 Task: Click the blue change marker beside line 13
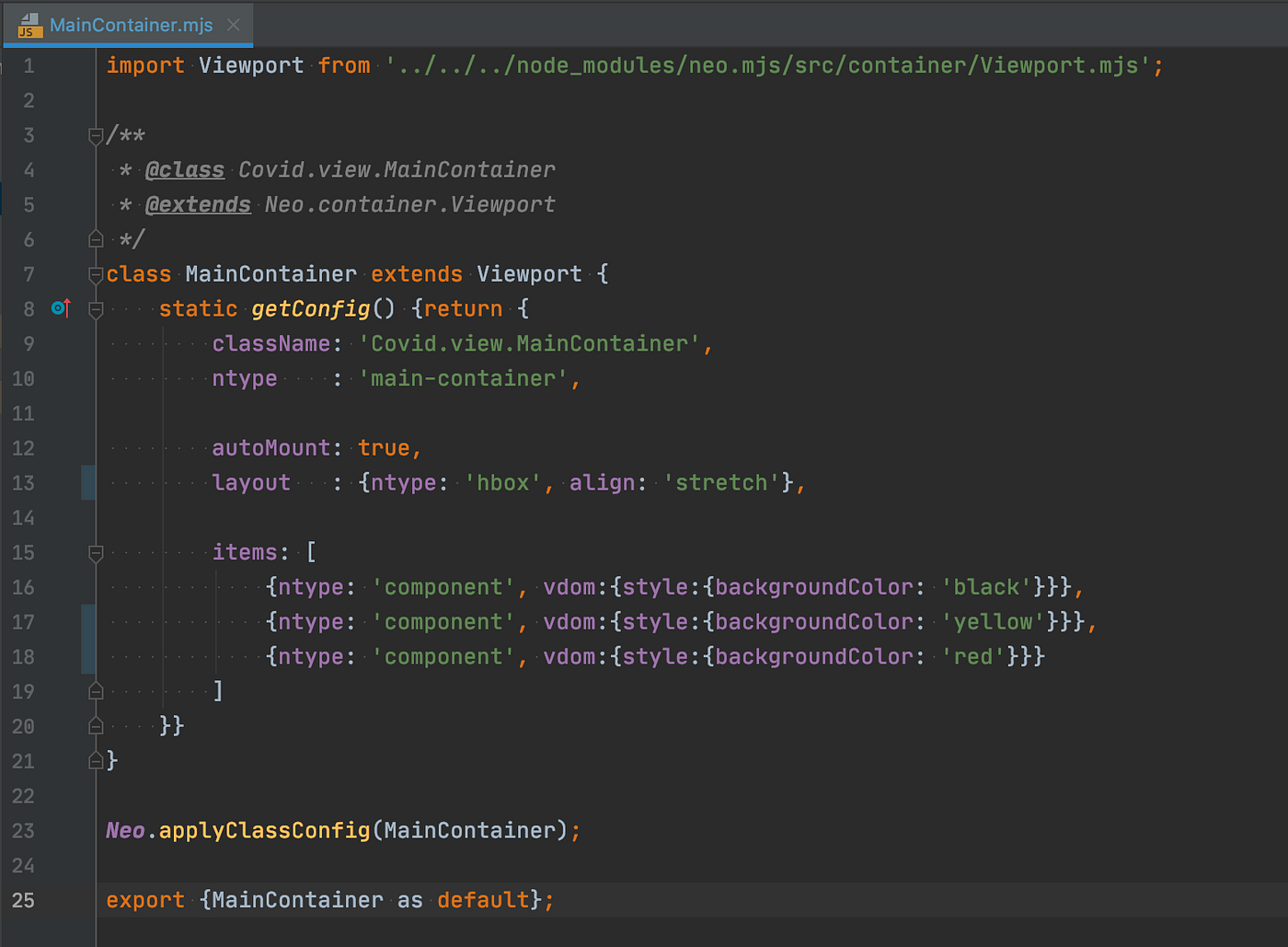pyautogui.click(x=88, y=482)
